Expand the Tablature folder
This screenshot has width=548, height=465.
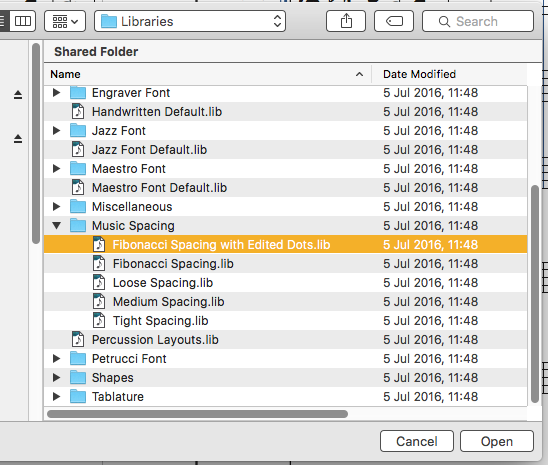[x=56, y=397]
